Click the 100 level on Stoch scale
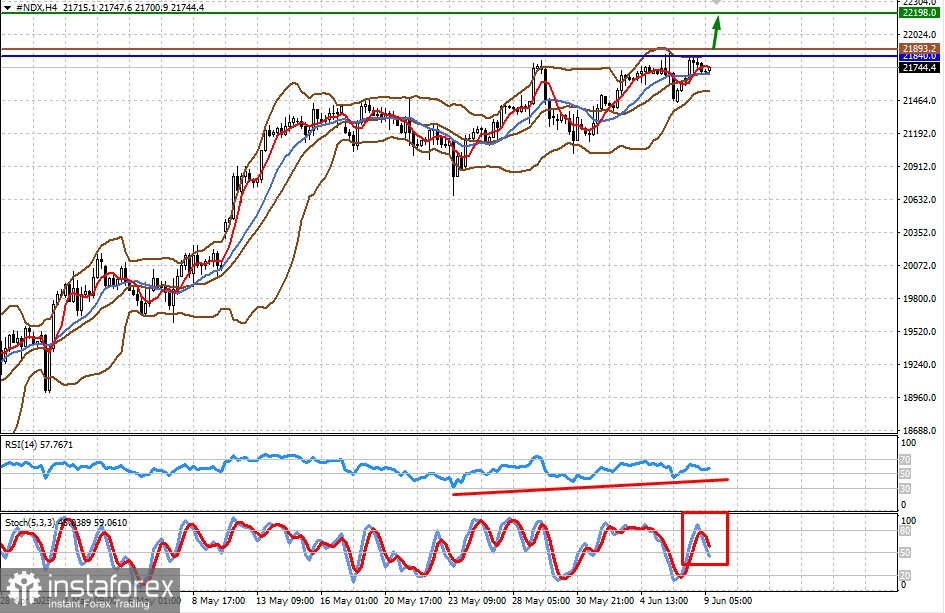The image size is (945, 613). coord(908,520)
